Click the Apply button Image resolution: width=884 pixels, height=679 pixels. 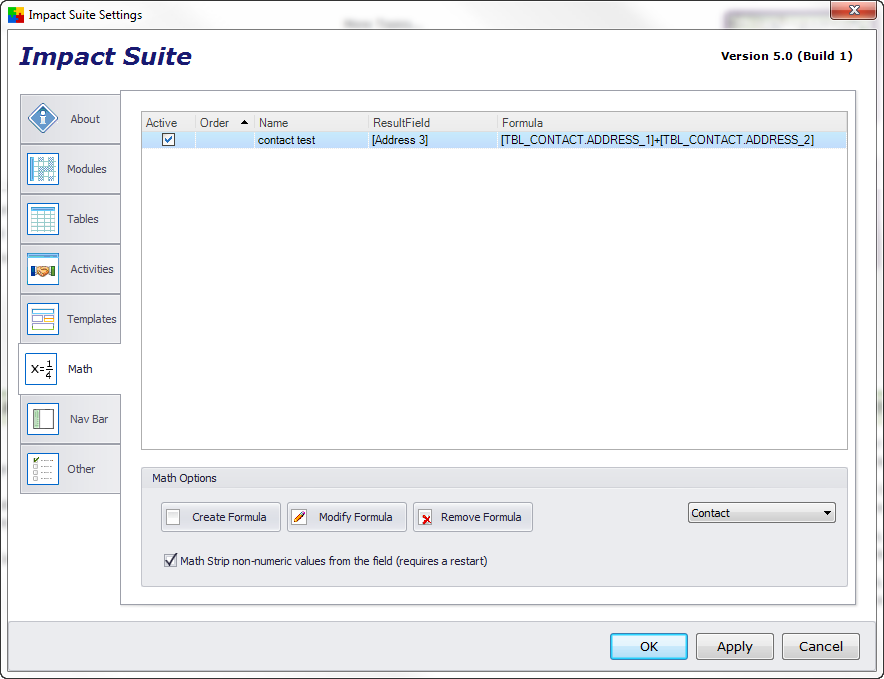735,646
